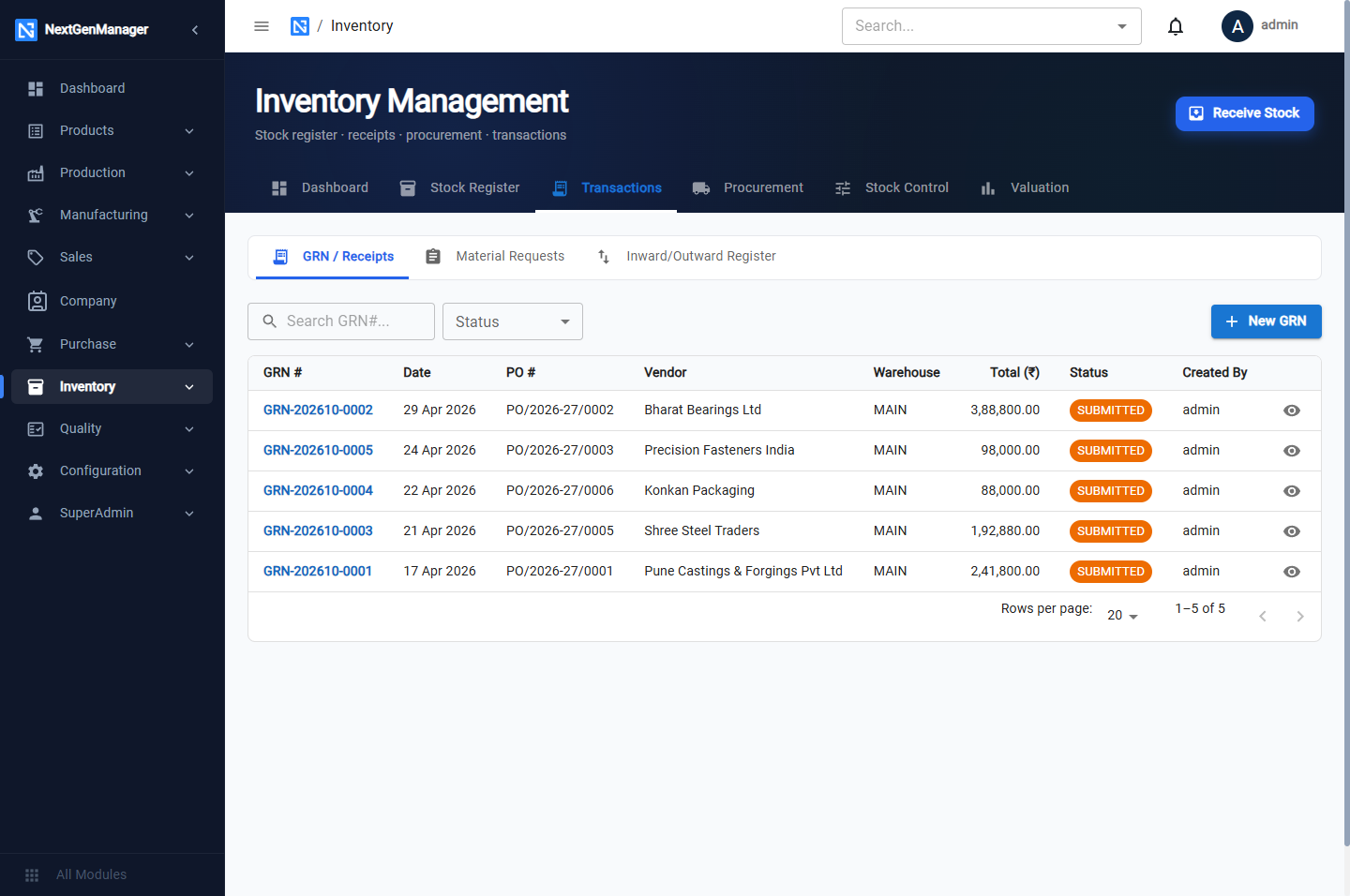Screen dimensions: 1350x896
Task: Click the vertical page scrollbar
Action: [1347, 424]
